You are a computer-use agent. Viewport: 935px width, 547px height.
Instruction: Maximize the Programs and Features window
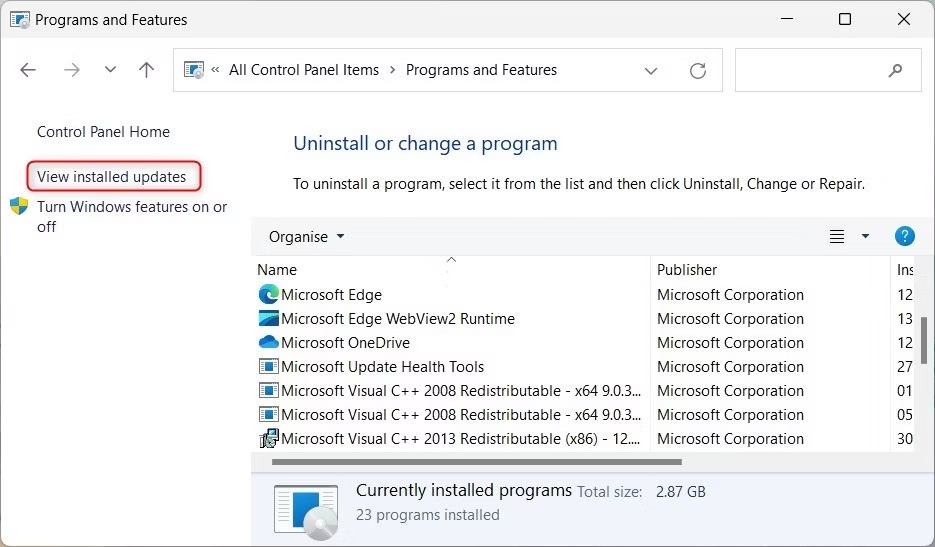845,19
